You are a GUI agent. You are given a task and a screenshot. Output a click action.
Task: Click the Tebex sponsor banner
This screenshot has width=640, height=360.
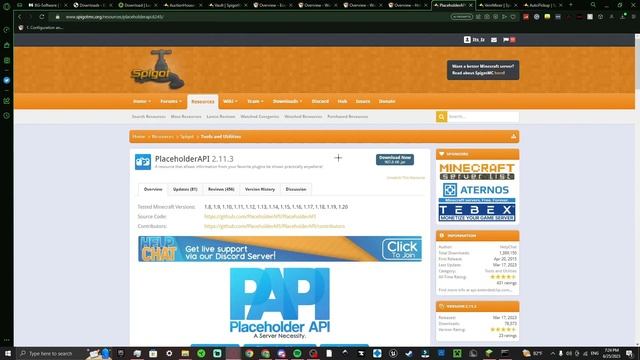pos(477,212)
